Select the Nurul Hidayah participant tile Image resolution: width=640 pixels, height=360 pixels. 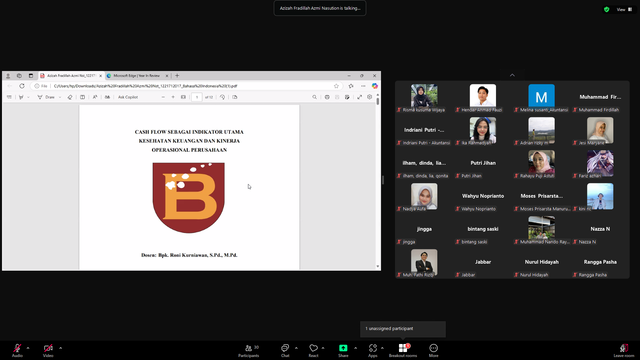(x=541, y=262)
